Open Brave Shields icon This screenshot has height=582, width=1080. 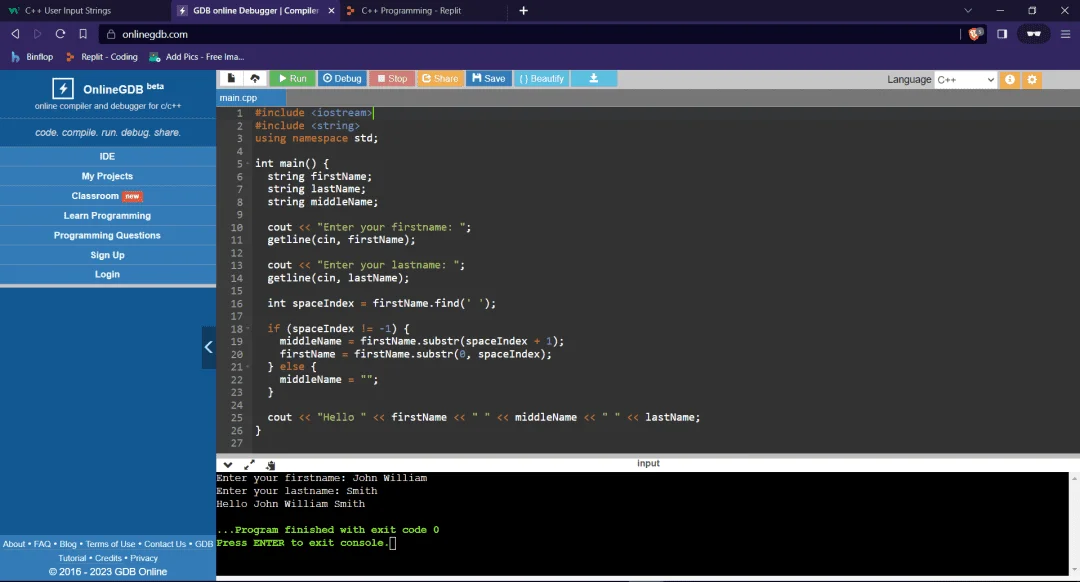click(975, 34)
